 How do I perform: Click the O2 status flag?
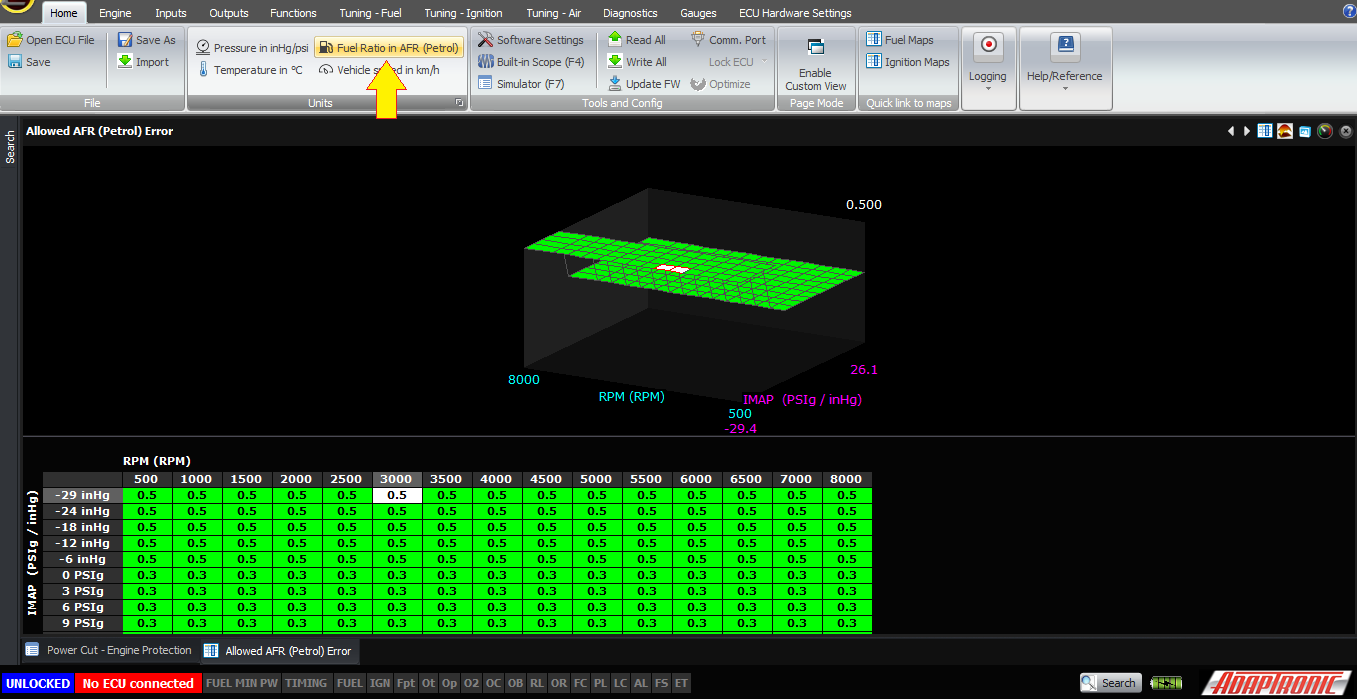472,683
